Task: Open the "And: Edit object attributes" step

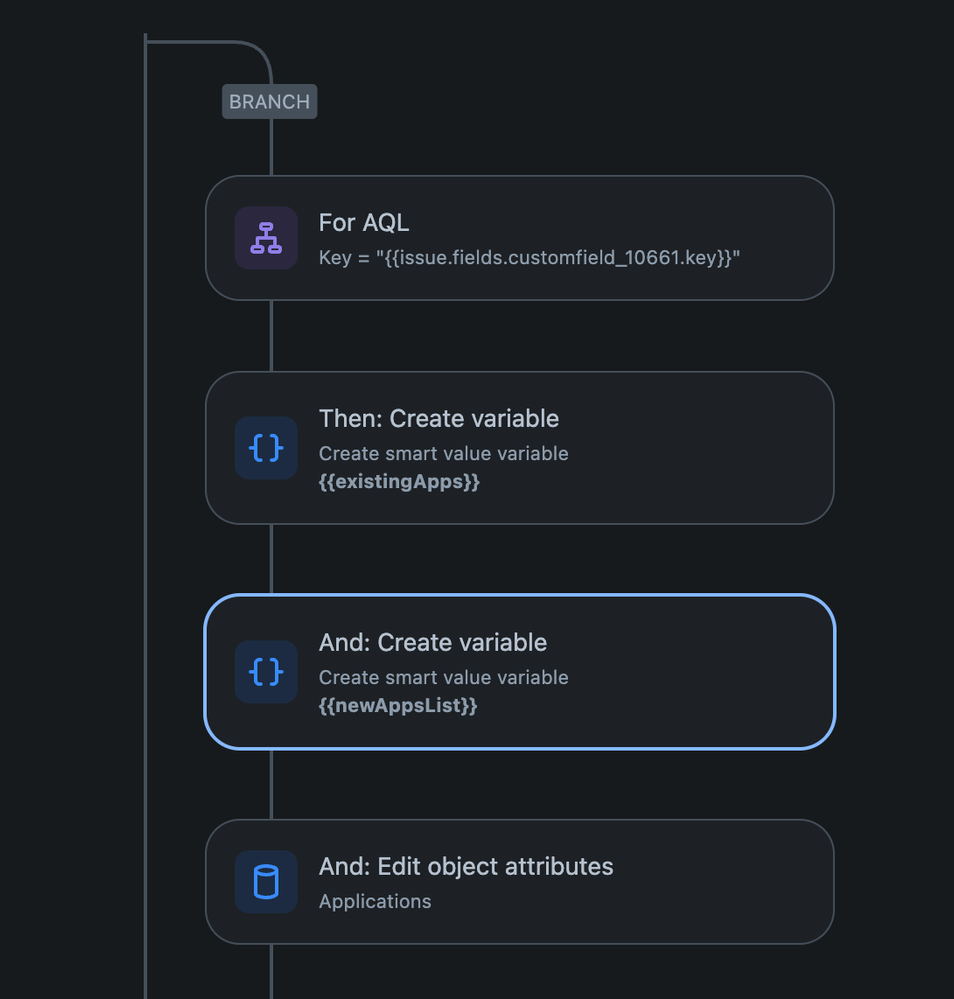Action: 466,866
